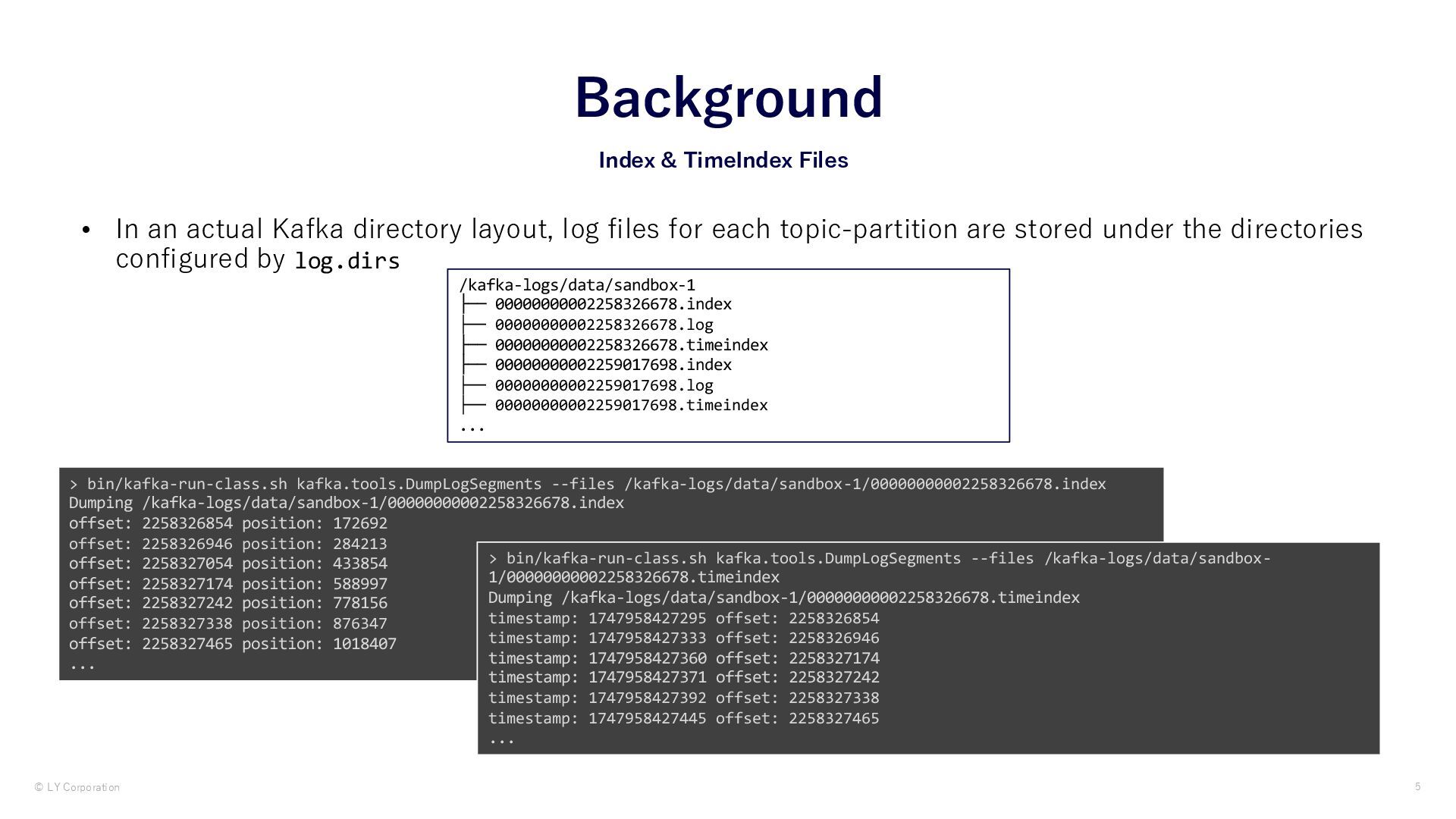Click the log.dirs code text
This screenshot has width=1456, height=819.
coord(347,261)
